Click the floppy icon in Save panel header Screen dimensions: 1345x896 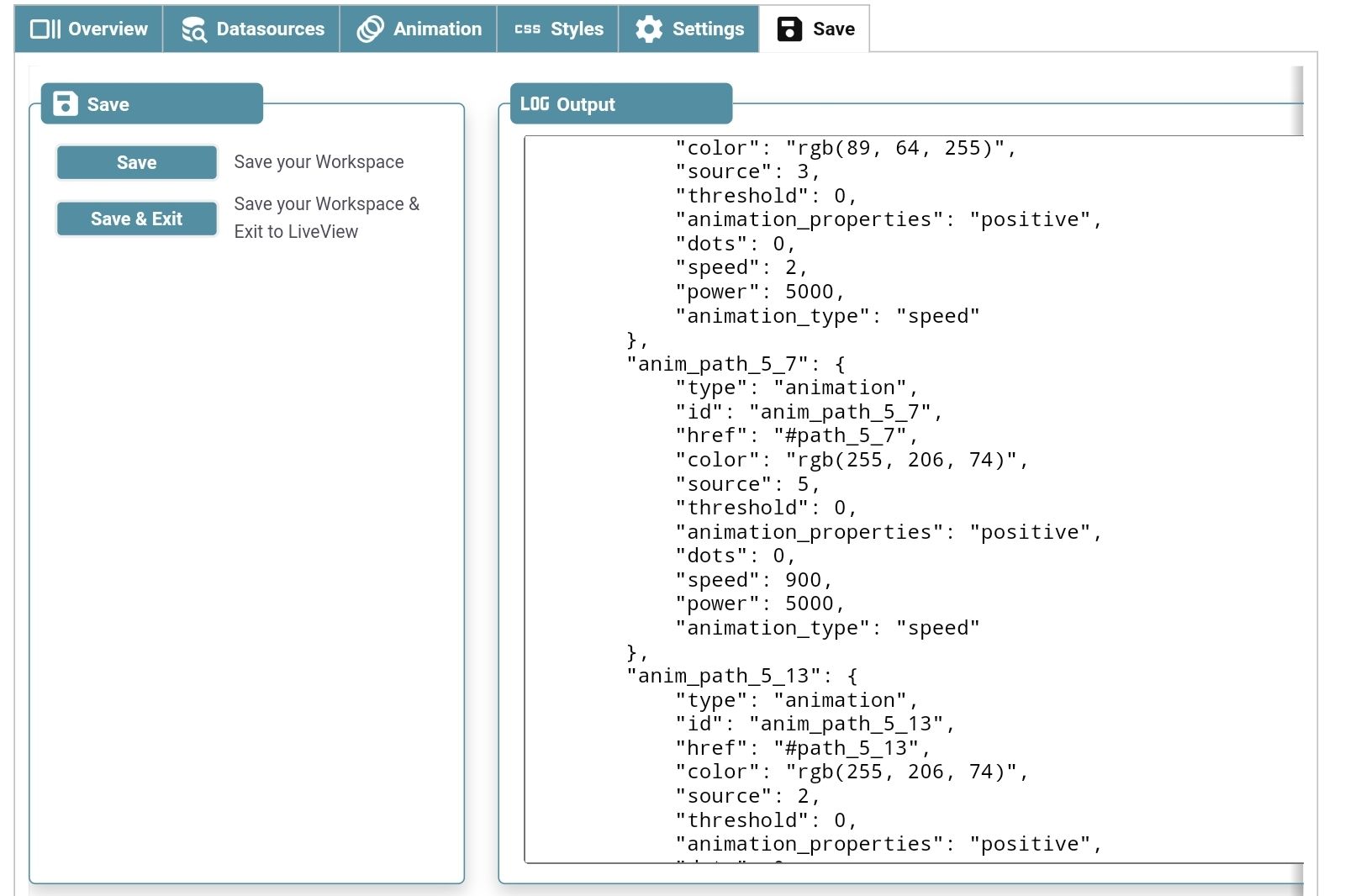[x=66, y=104]
